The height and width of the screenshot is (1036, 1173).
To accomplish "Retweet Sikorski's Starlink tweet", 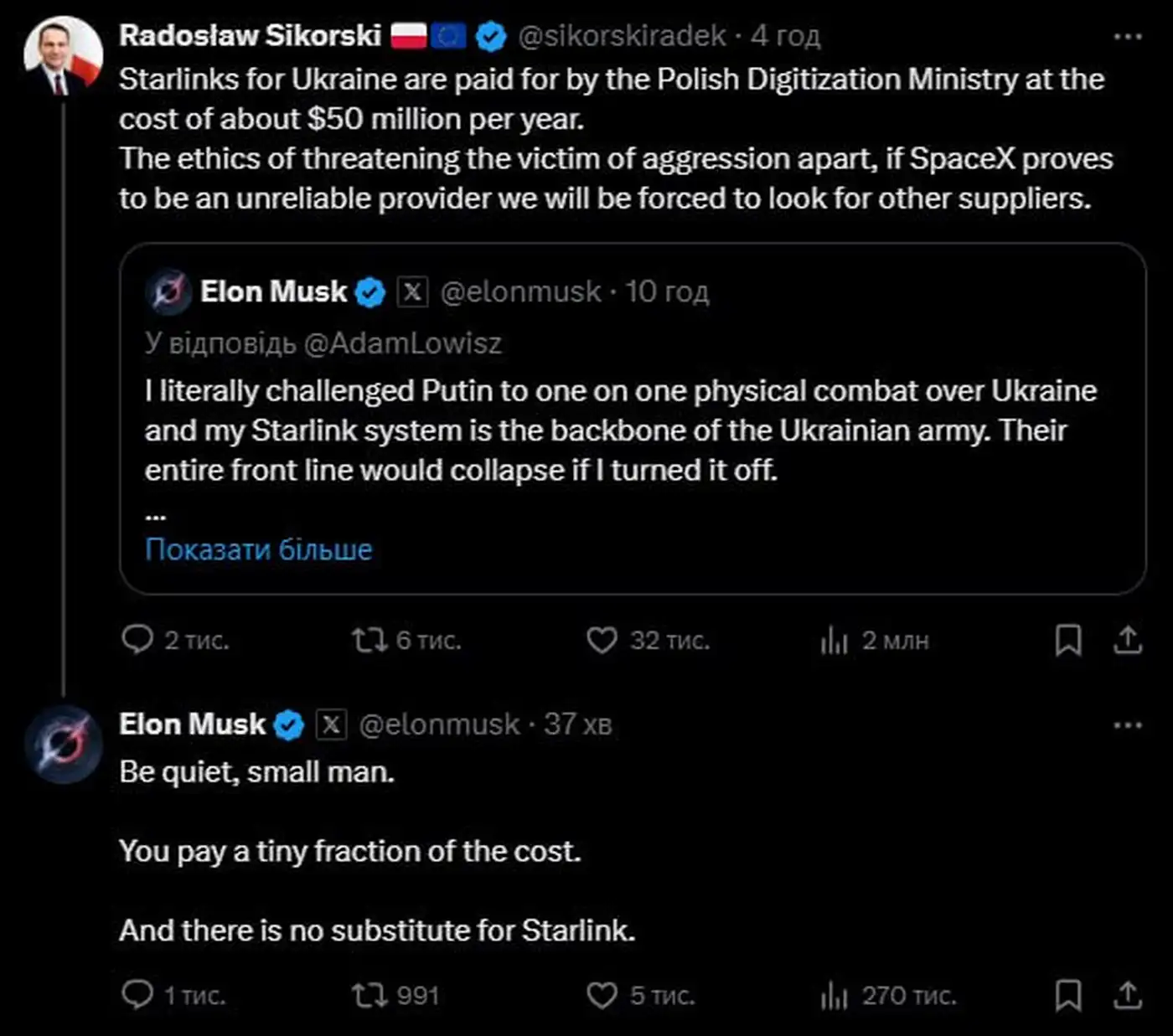I will [369, 641].
